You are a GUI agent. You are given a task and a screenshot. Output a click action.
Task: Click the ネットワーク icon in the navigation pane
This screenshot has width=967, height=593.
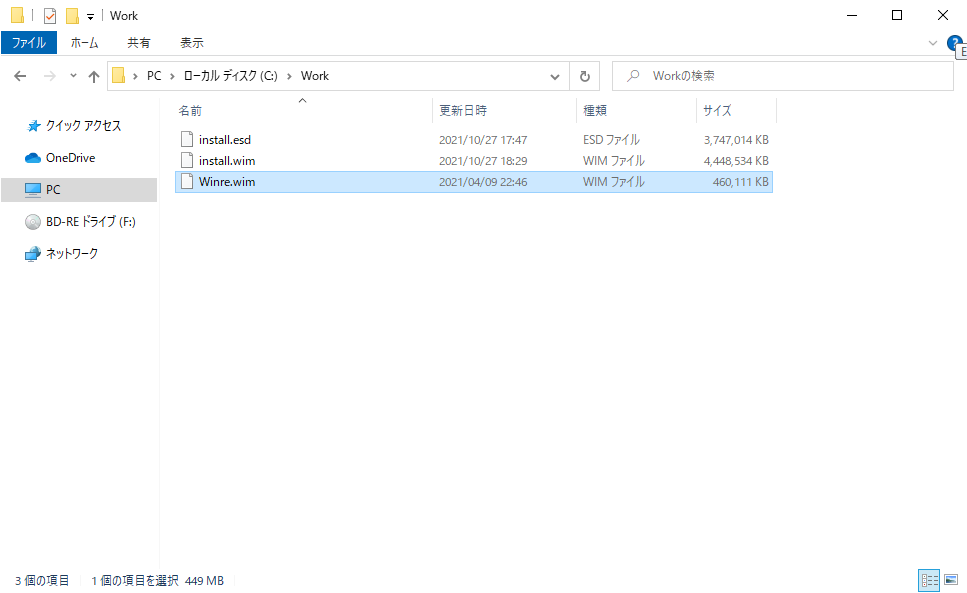coord(35,253)
